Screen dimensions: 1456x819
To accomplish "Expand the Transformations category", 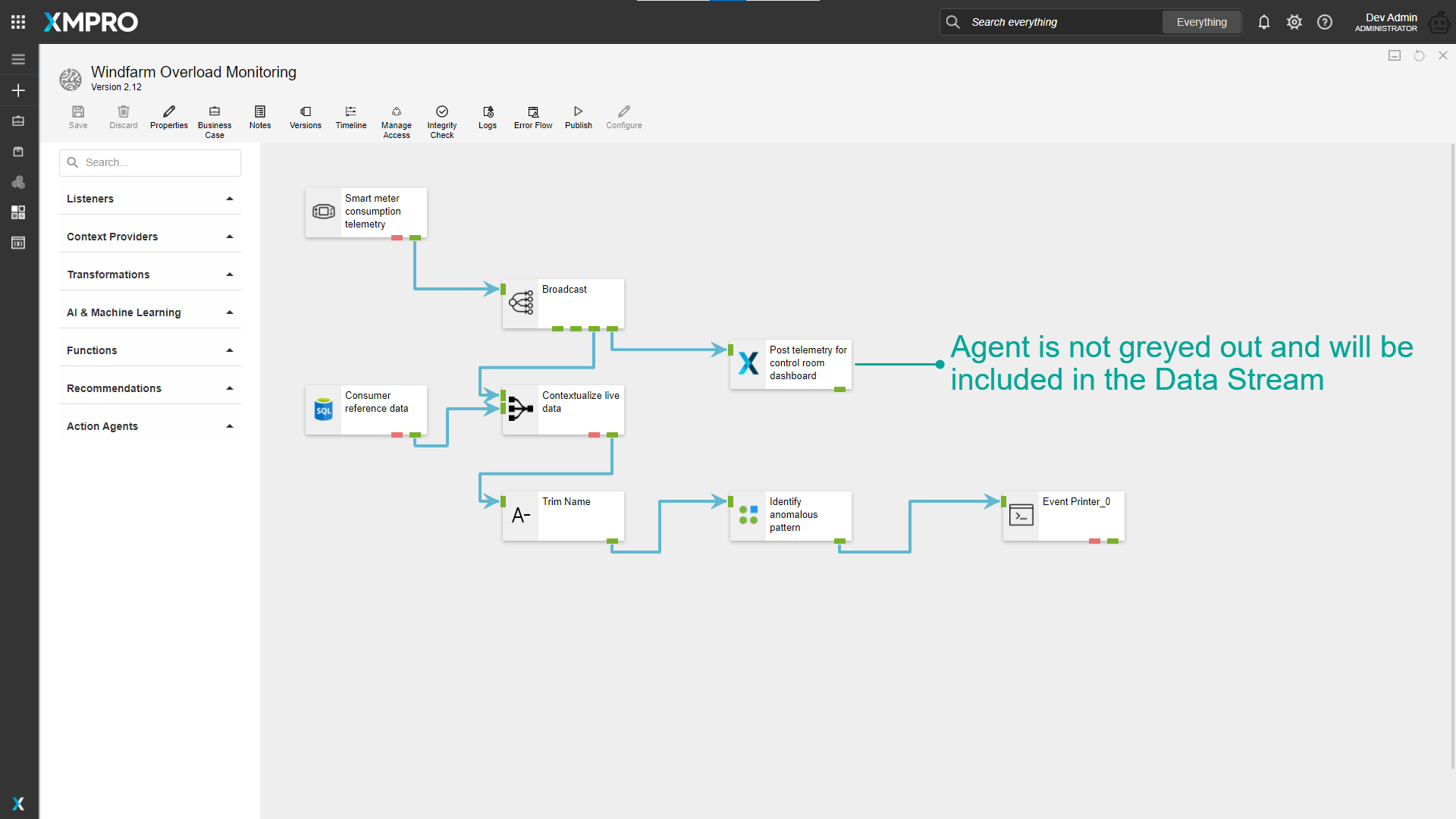I will pos(150,275).
